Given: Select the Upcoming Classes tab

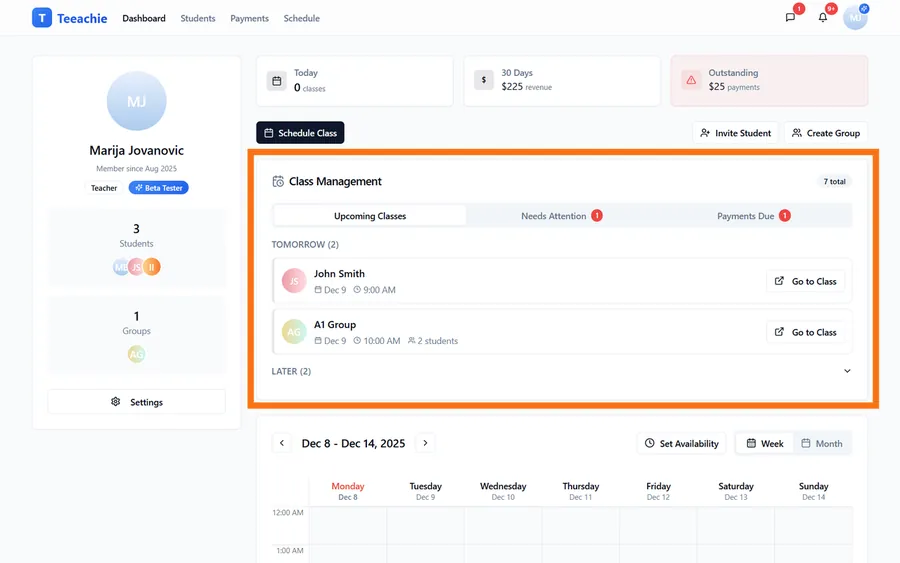Looking at the screenshot, I should pos(370,216).
